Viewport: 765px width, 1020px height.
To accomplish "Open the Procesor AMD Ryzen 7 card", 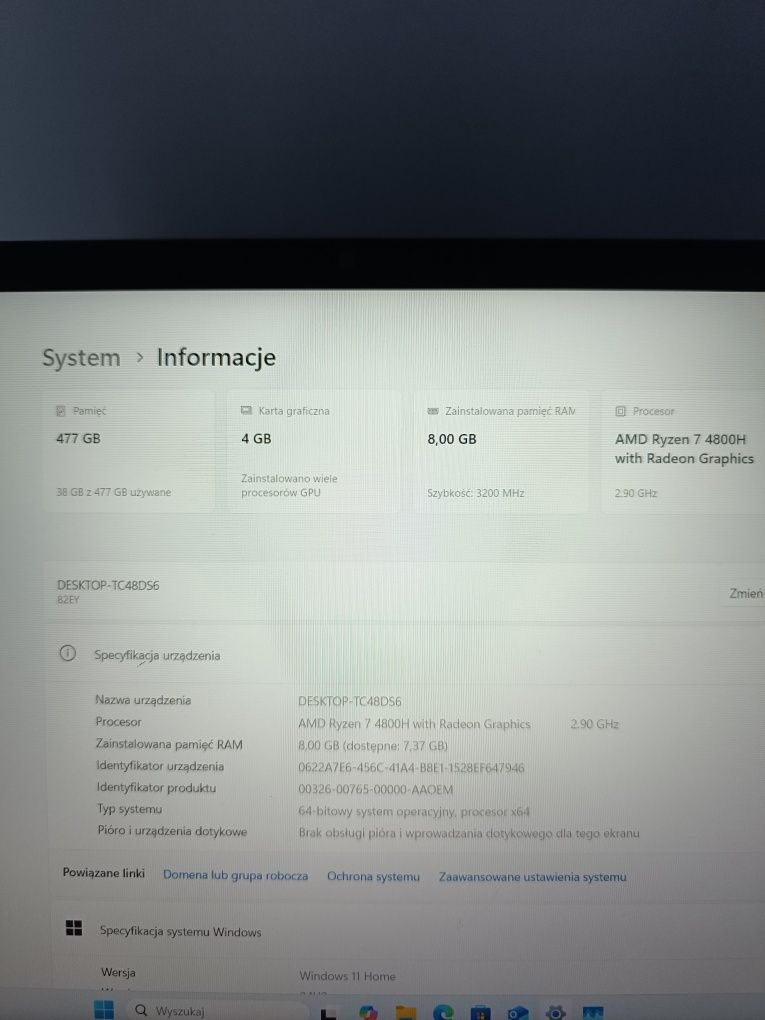I will click(x=684, y=453).
